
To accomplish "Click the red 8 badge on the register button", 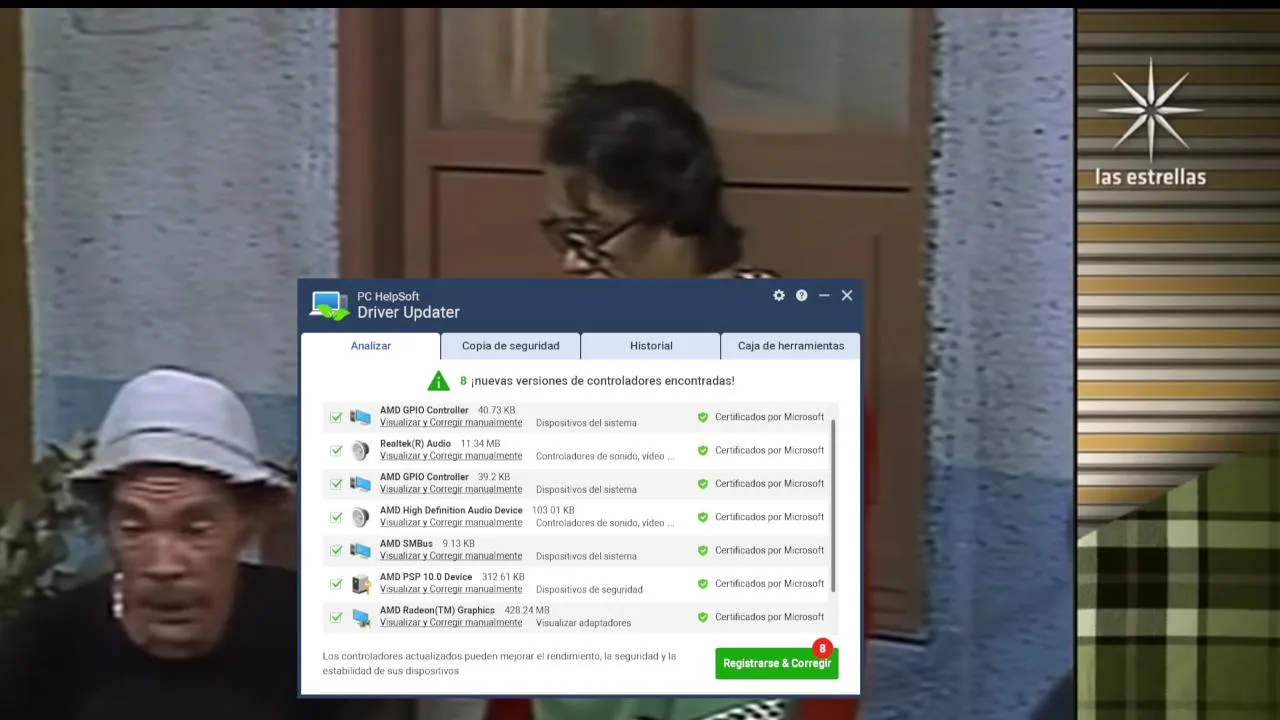I will point(822,648).
